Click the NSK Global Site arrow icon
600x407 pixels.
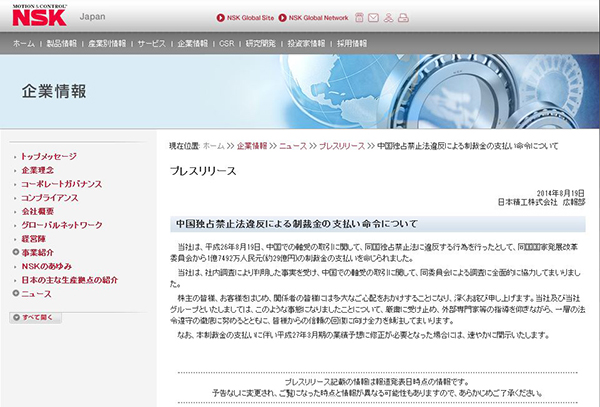pos(219,18)
